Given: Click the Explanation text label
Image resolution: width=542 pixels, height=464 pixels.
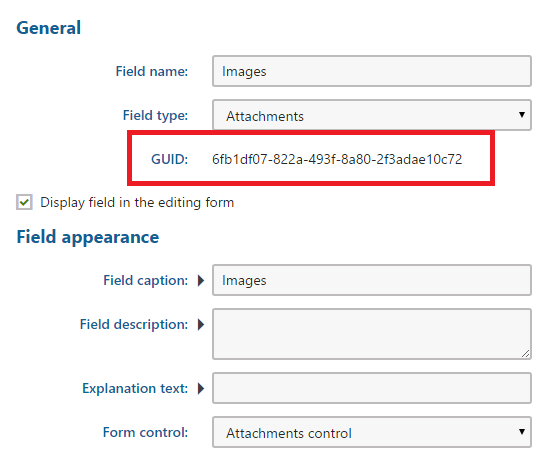Looking at the screenshot, I should (135, 388).
